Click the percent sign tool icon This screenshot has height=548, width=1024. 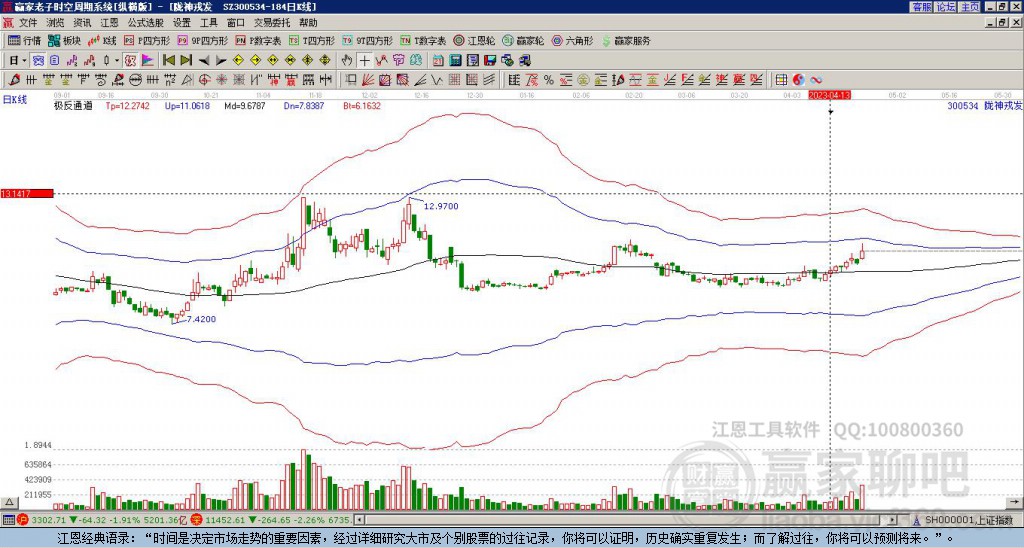click(549, 80)
